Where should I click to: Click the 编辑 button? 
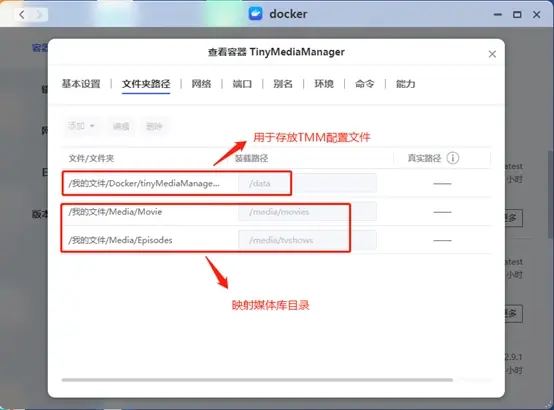pyautogui.click(x=121, y=126)
